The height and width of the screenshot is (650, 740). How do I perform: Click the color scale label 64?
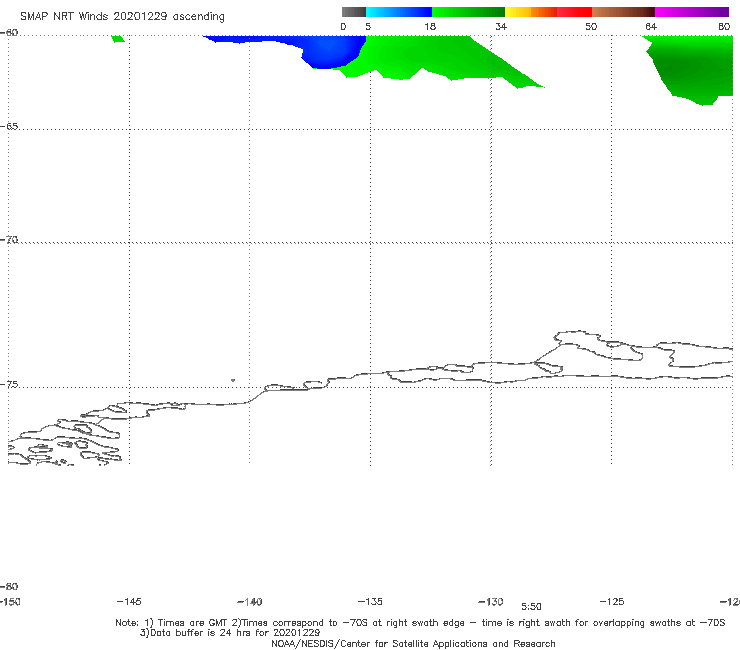coord(651,26)
